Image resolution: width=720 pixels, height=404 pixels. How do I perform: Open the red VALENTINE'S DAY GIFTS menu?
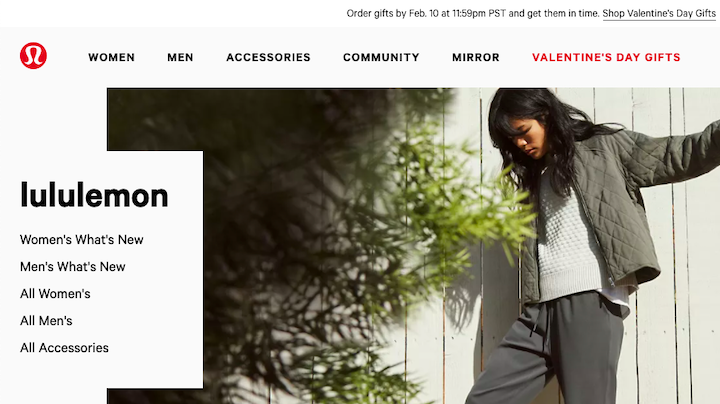pos(606,57)
